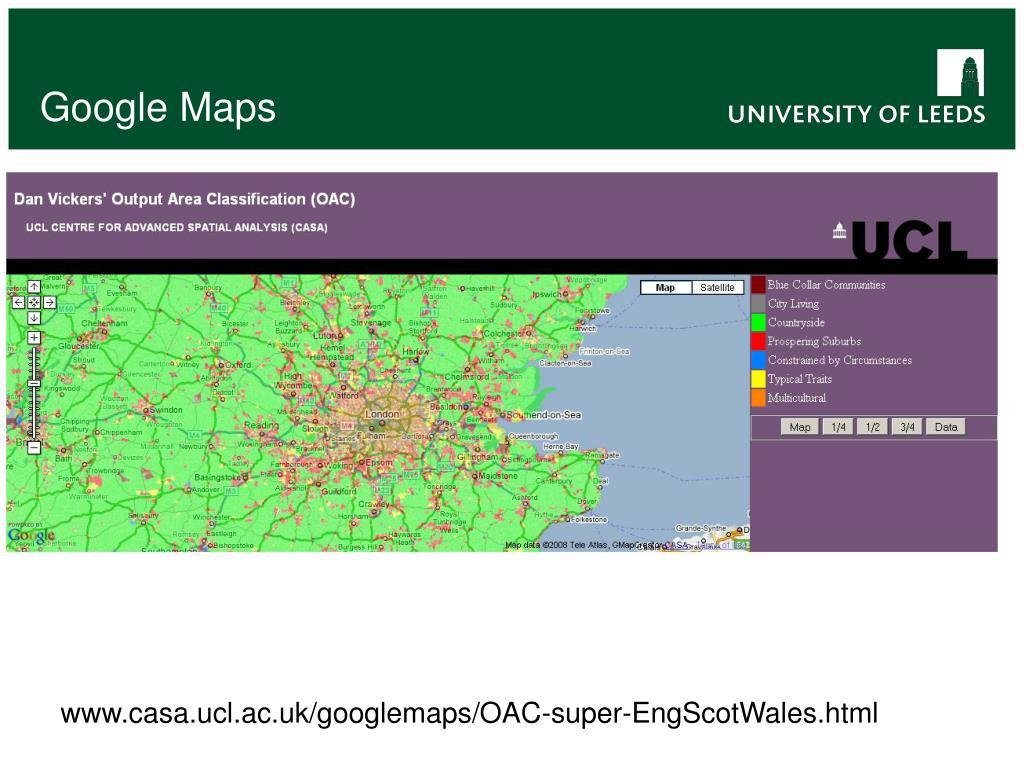Screen dimensions: 1024x768
Task: Set overlay opacity to 1/2
Action: coord(872,427)
